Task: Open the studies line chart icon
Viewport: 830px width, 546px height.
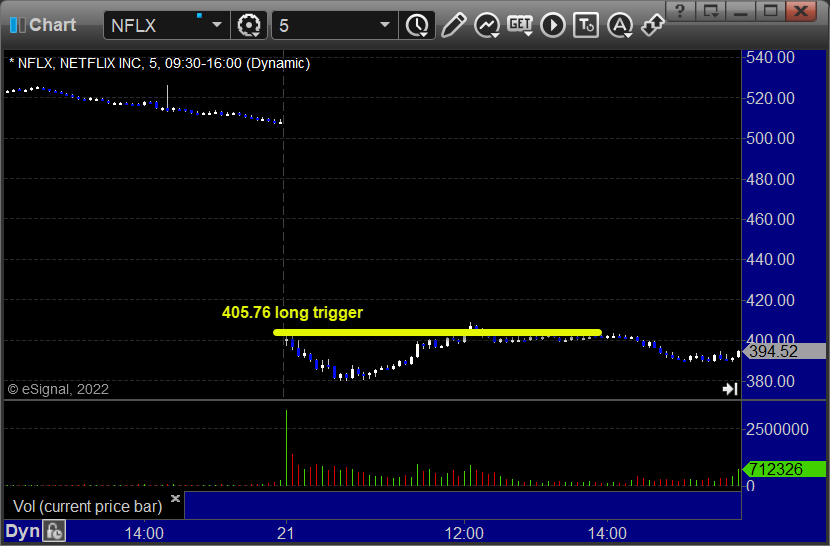Action: pos(486,25)
